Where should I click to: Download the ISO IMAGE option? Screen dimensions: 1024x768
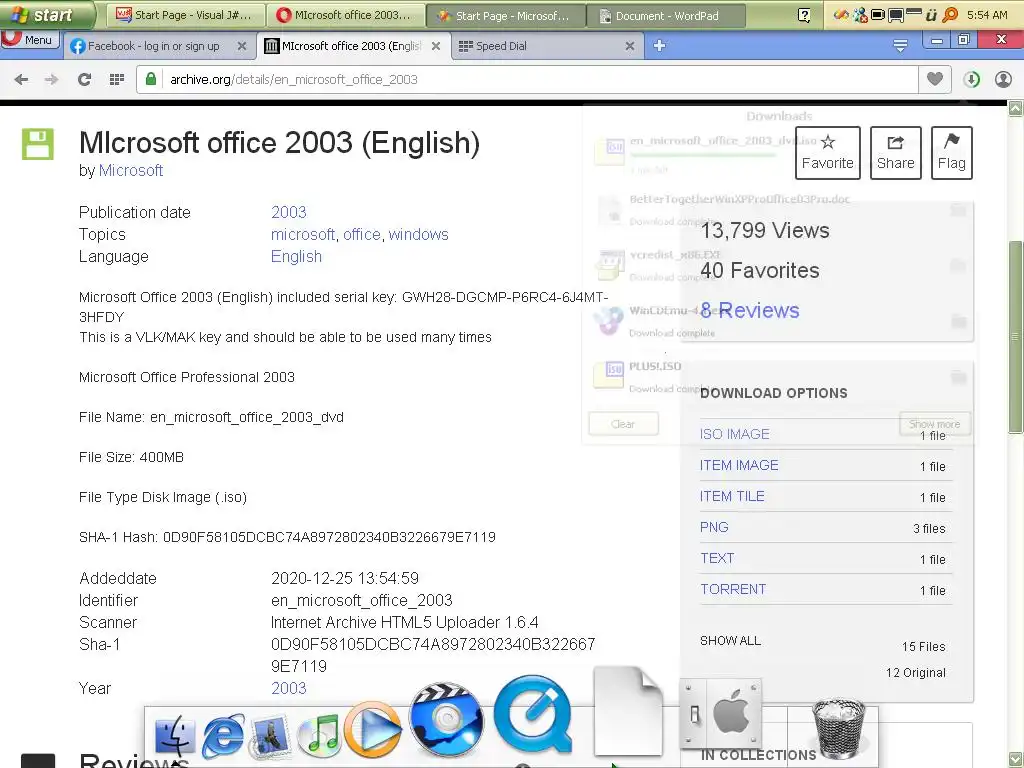coord(735,434)
